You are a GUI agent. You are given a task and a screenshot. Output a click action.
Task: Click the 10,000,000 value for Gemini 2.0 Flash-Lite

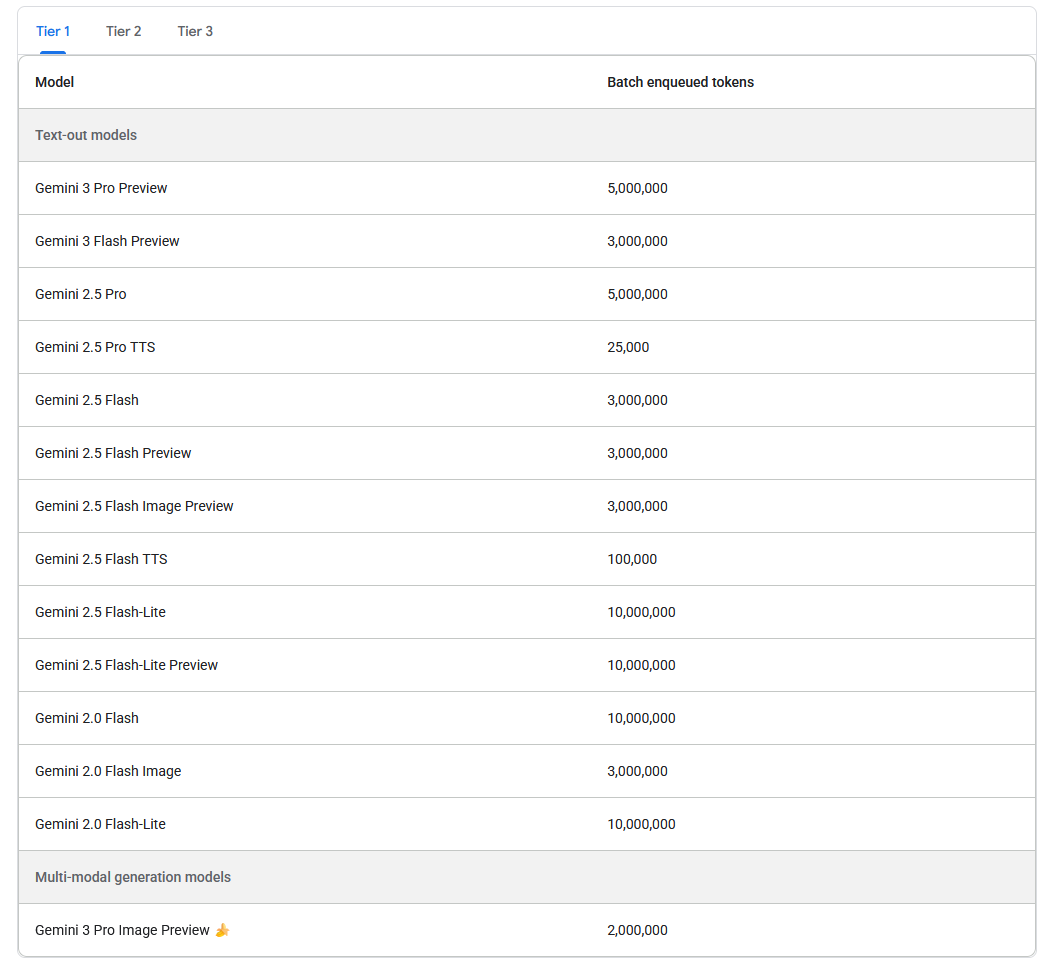[x=642, y=825]
